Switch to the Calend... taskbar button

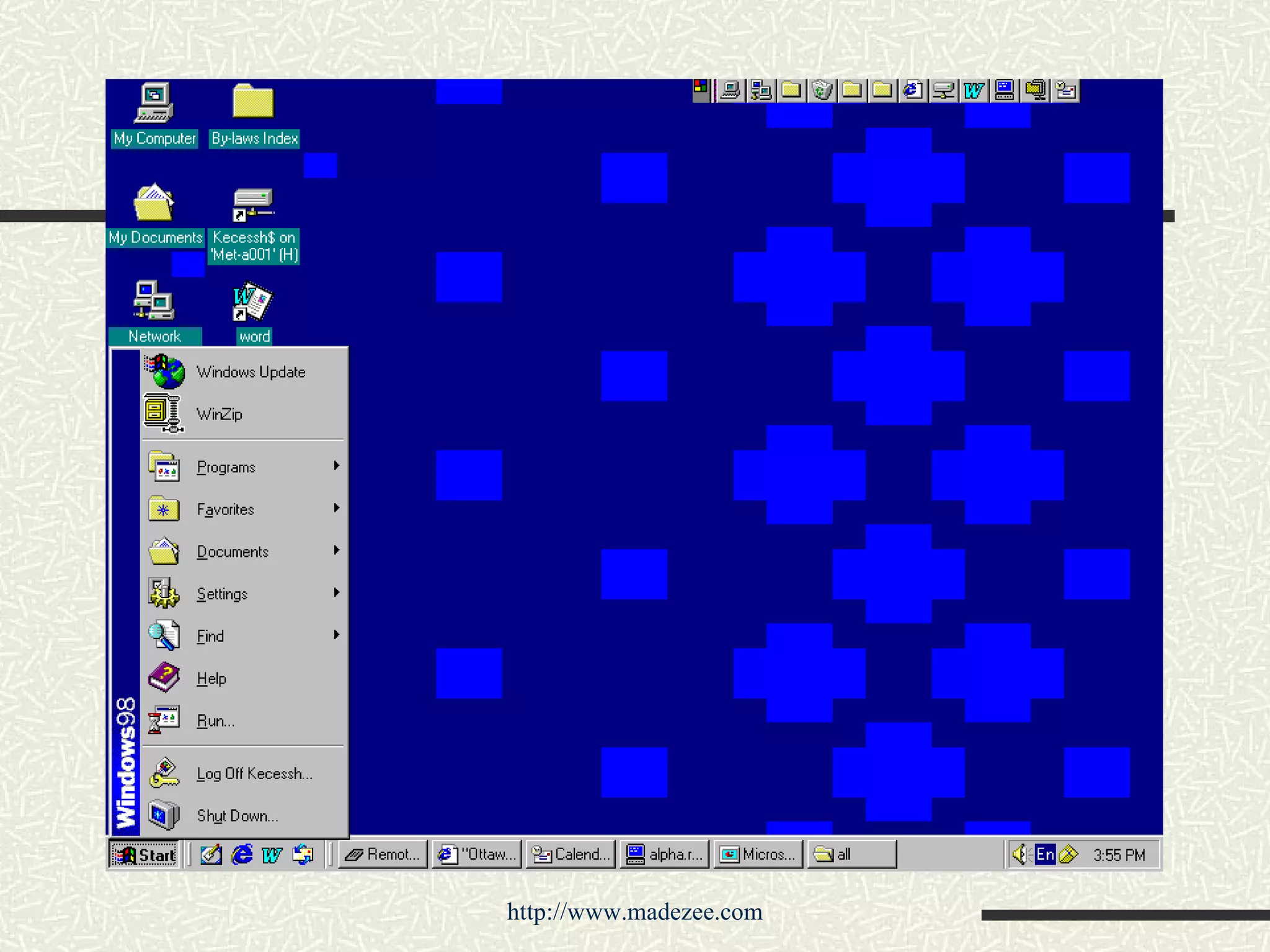(571, 855)
